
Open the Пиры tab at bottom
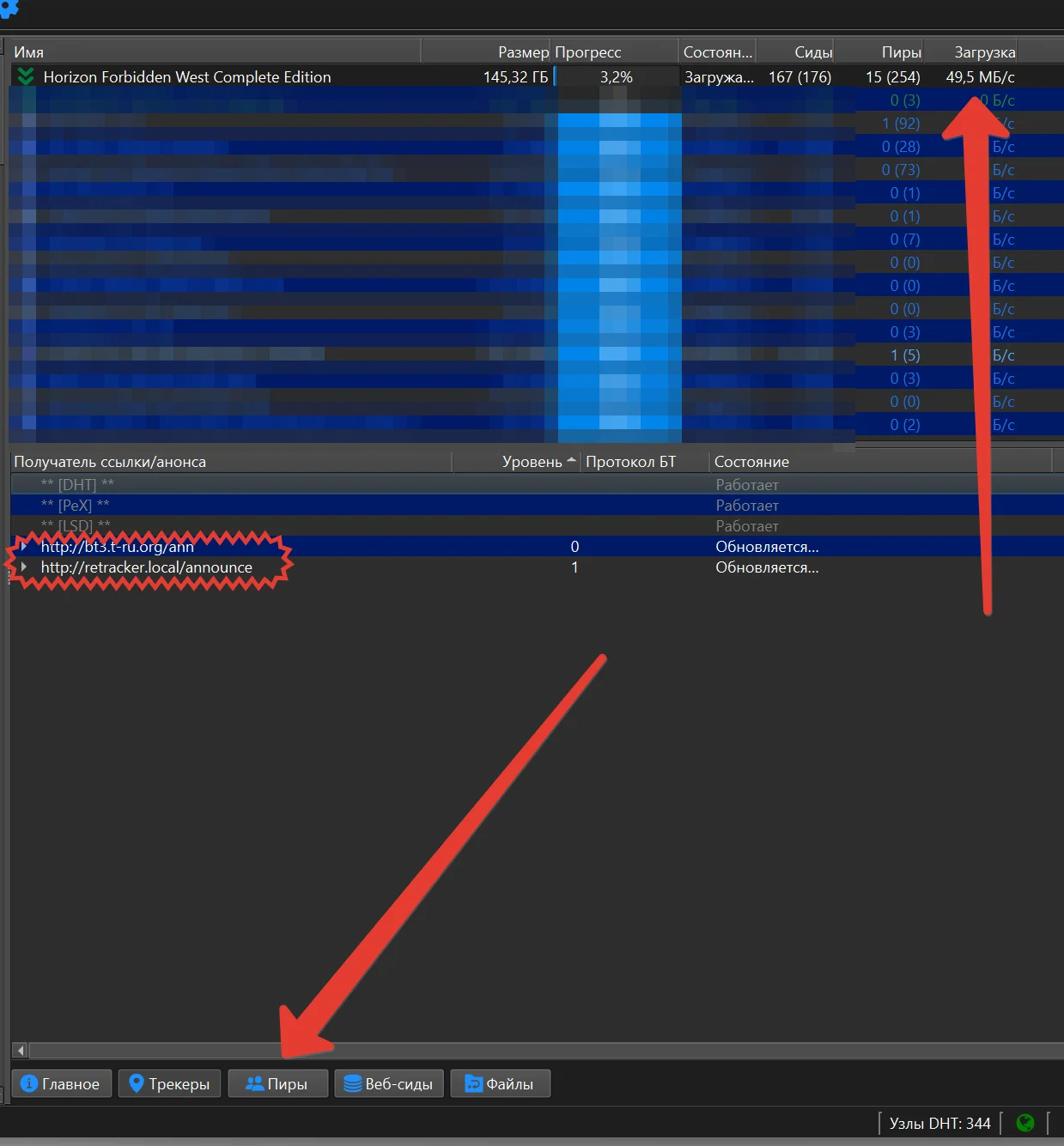(277, 1084)
